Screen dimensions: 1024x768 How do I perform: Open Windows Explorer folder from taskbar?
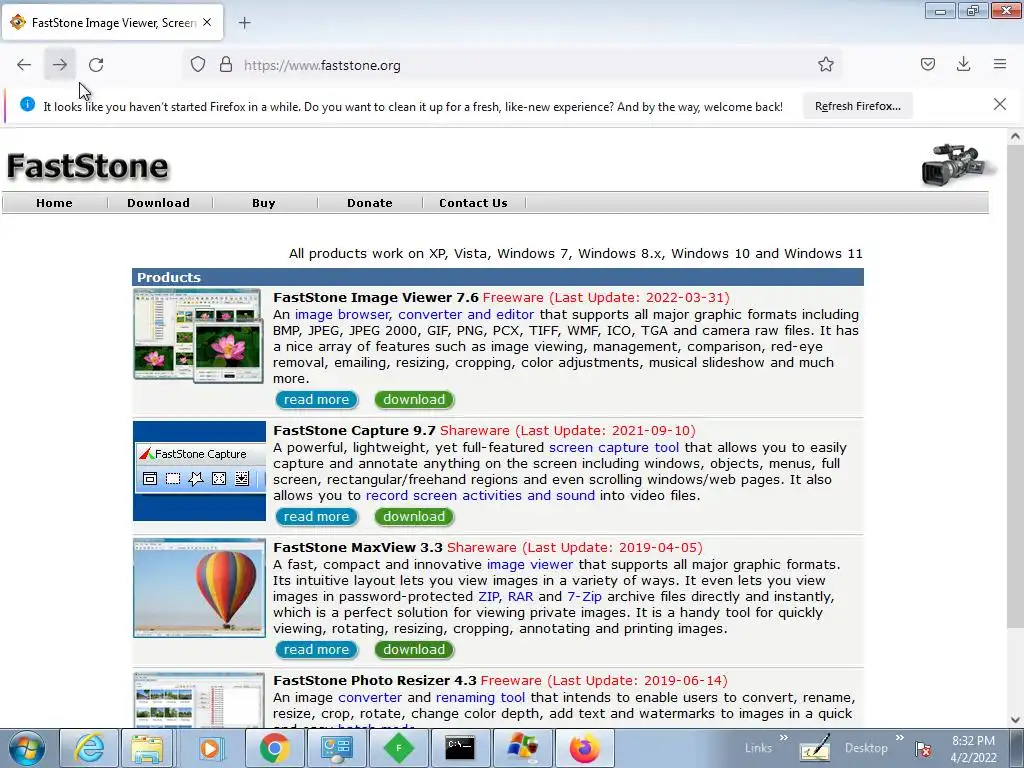(148, 748)
